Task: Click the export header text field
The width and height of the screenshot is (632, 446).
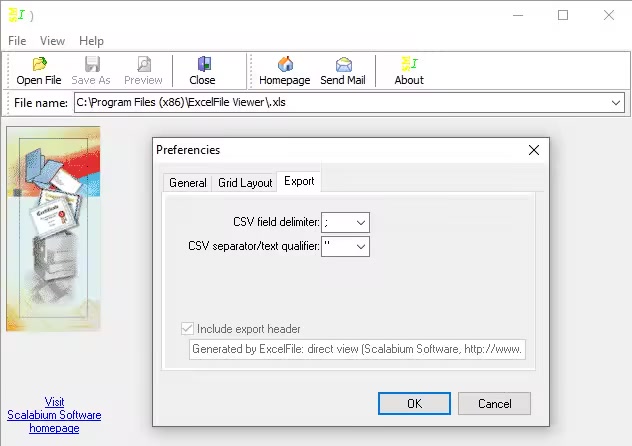Action: (358, 350)
